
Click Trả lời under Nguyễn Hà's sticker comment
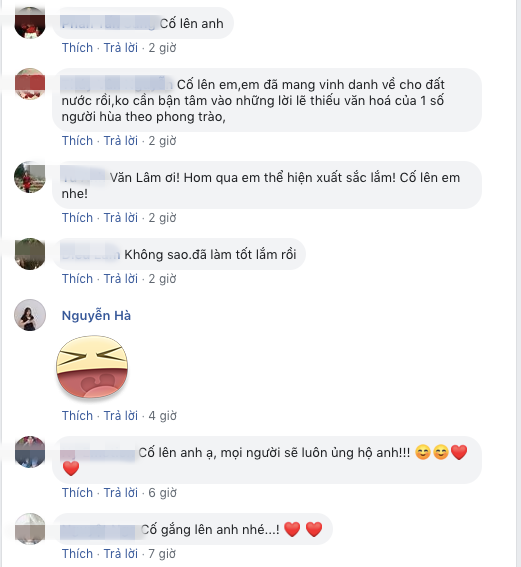click(x=121, y=416)
